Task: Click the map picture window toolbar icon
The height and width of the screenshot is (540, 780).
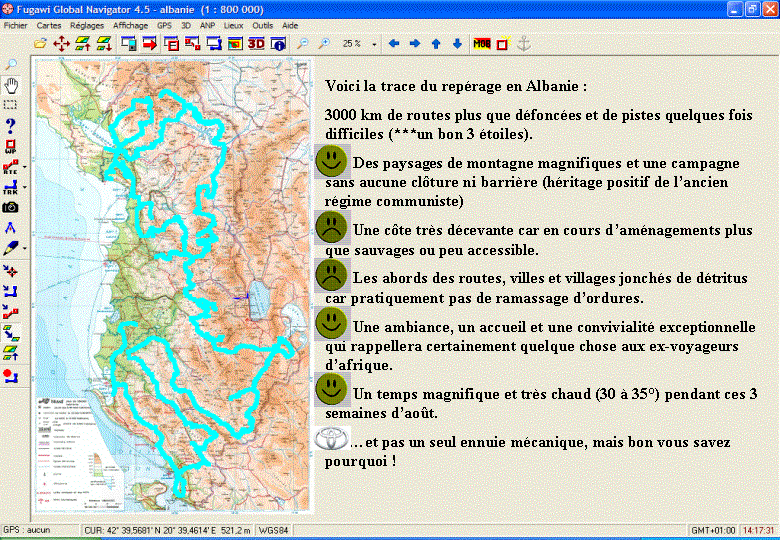Action: (235, 44)
